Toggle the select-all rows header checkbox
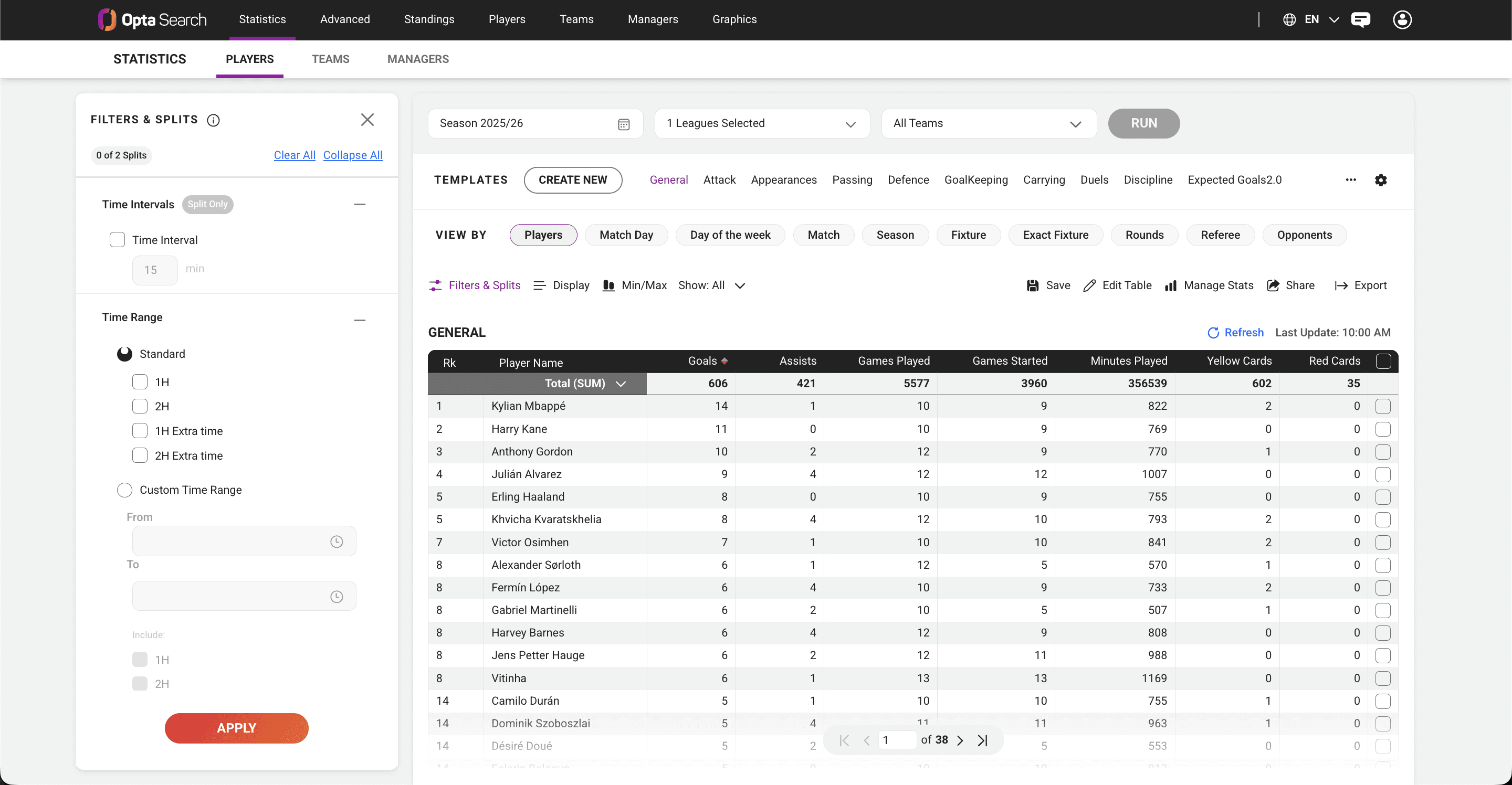 (1383, 362)
